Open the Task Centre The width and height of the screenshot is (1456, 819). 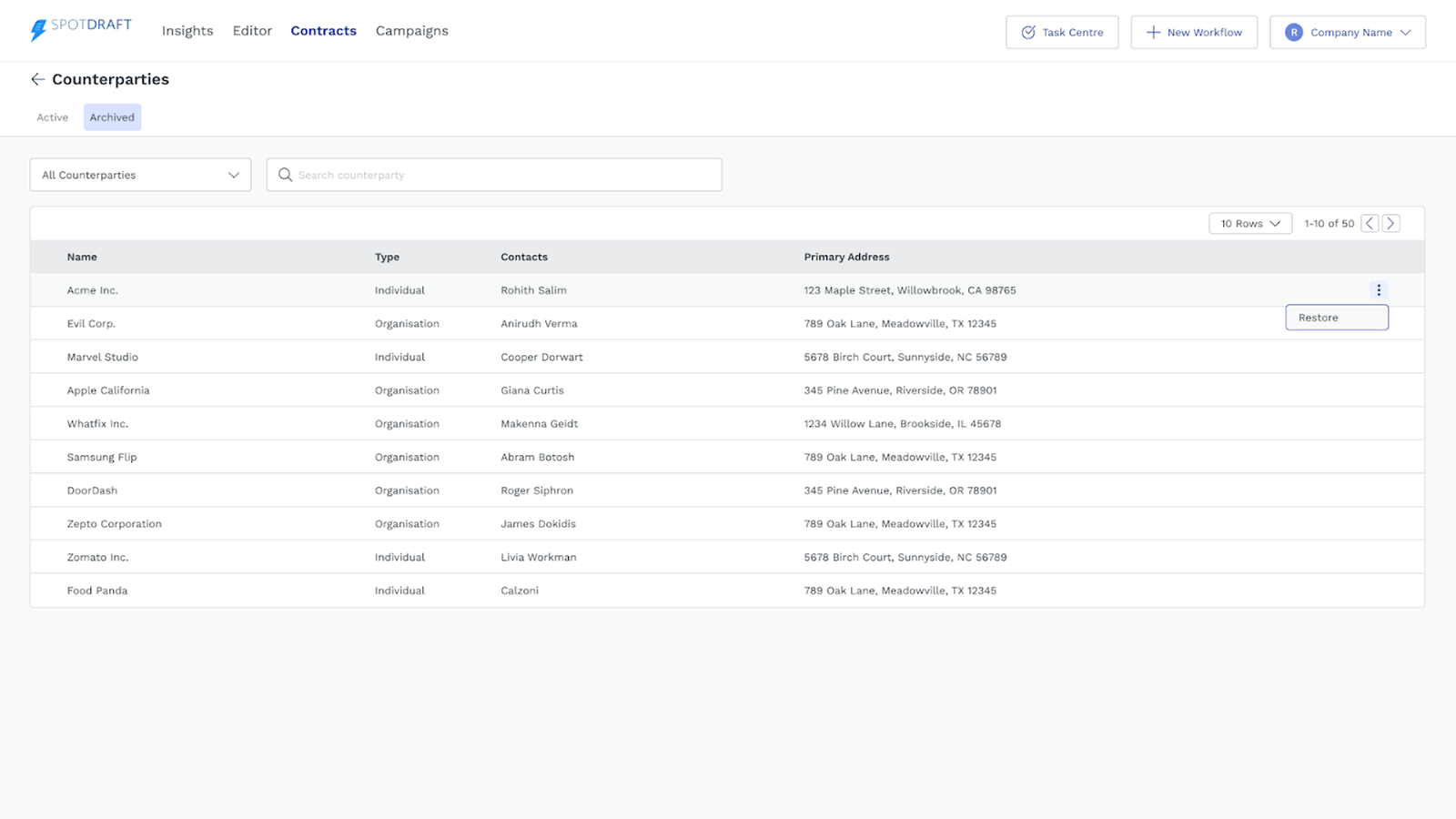(x=1062, y=32)
